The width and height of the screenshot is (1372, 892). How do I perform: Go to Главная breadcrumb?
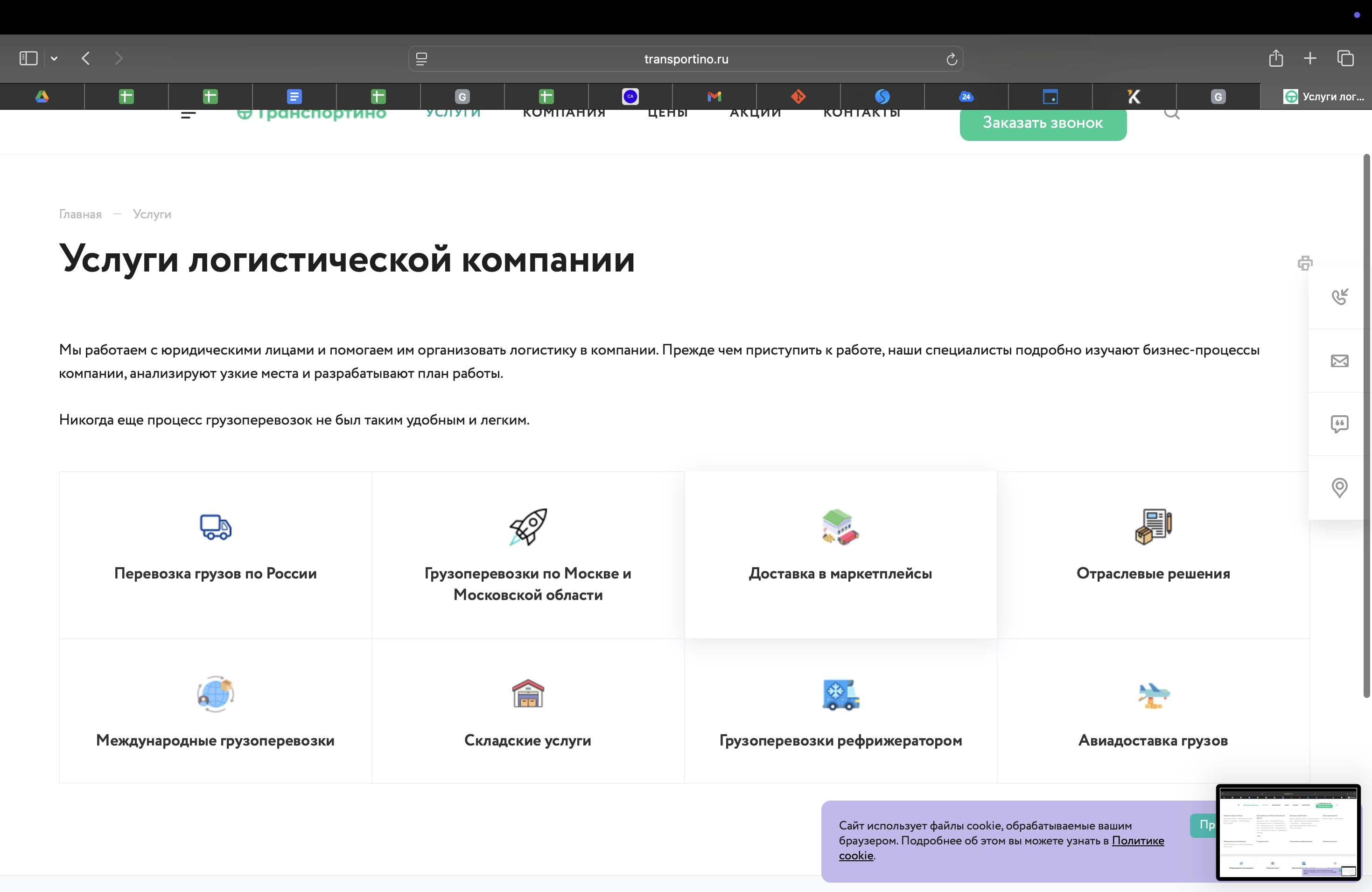click(x=80, y=214)
